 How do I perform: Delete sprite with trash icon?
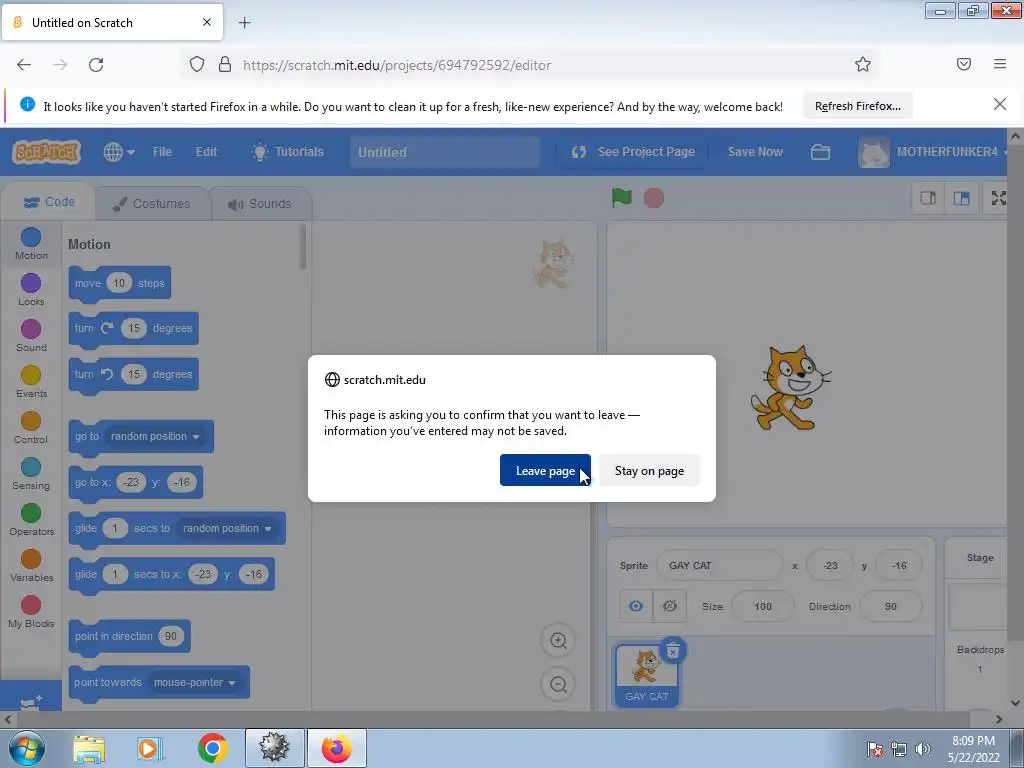(x=673, y=650)
